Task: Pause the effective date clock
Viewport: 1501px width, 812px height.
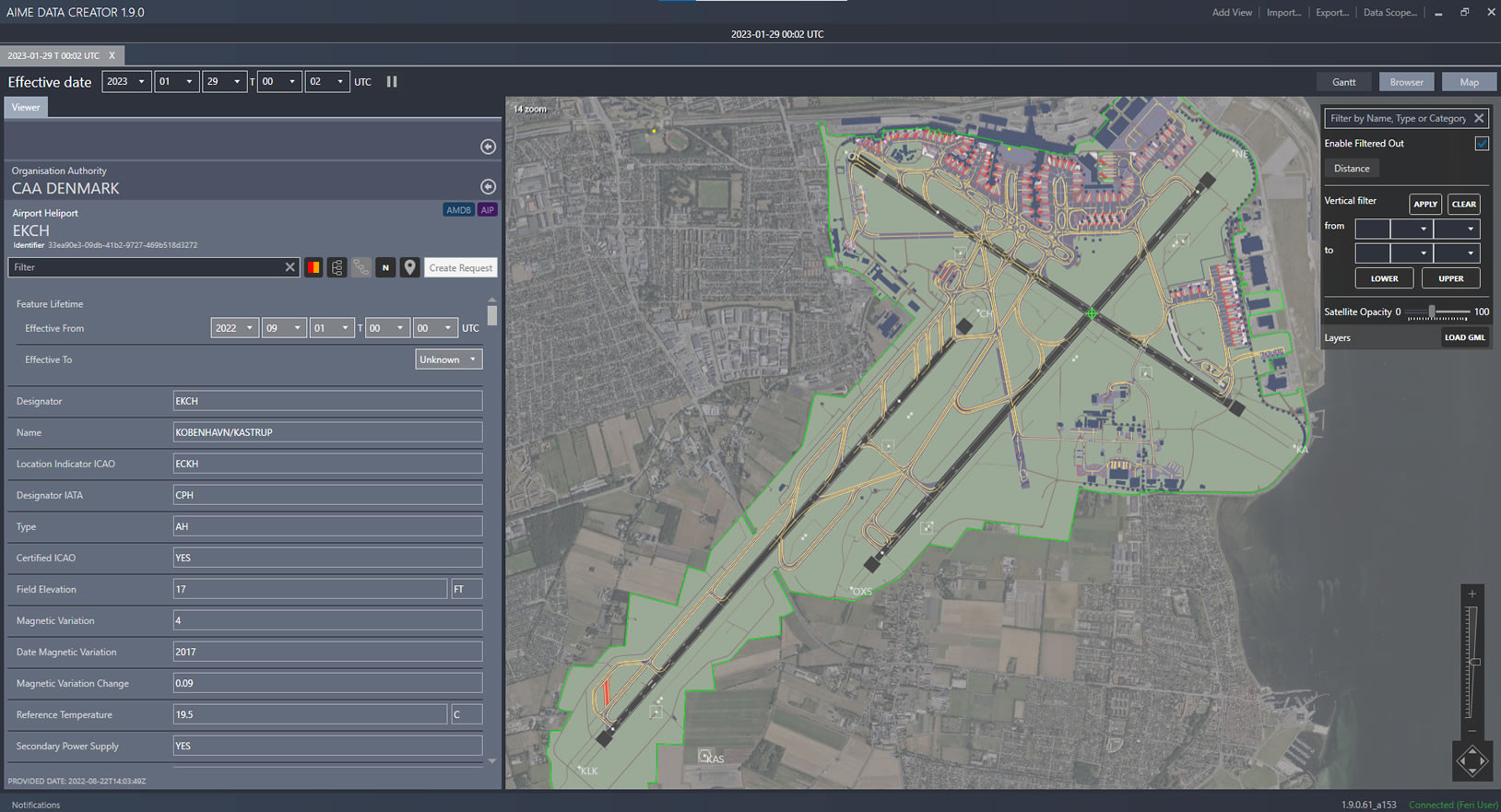Action: coord(392,82)
